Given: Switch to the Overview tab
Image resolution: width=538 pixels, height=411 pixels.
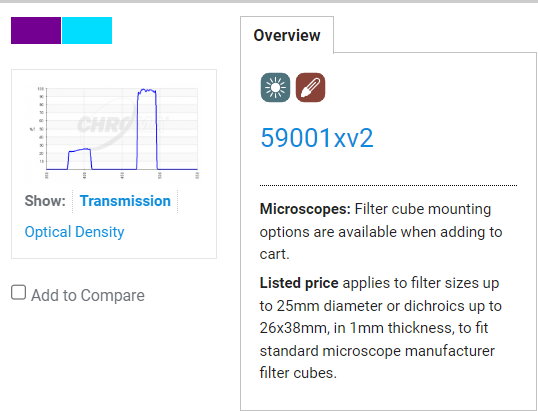Looking at the screenshot, I should click(x=287, y=35).
